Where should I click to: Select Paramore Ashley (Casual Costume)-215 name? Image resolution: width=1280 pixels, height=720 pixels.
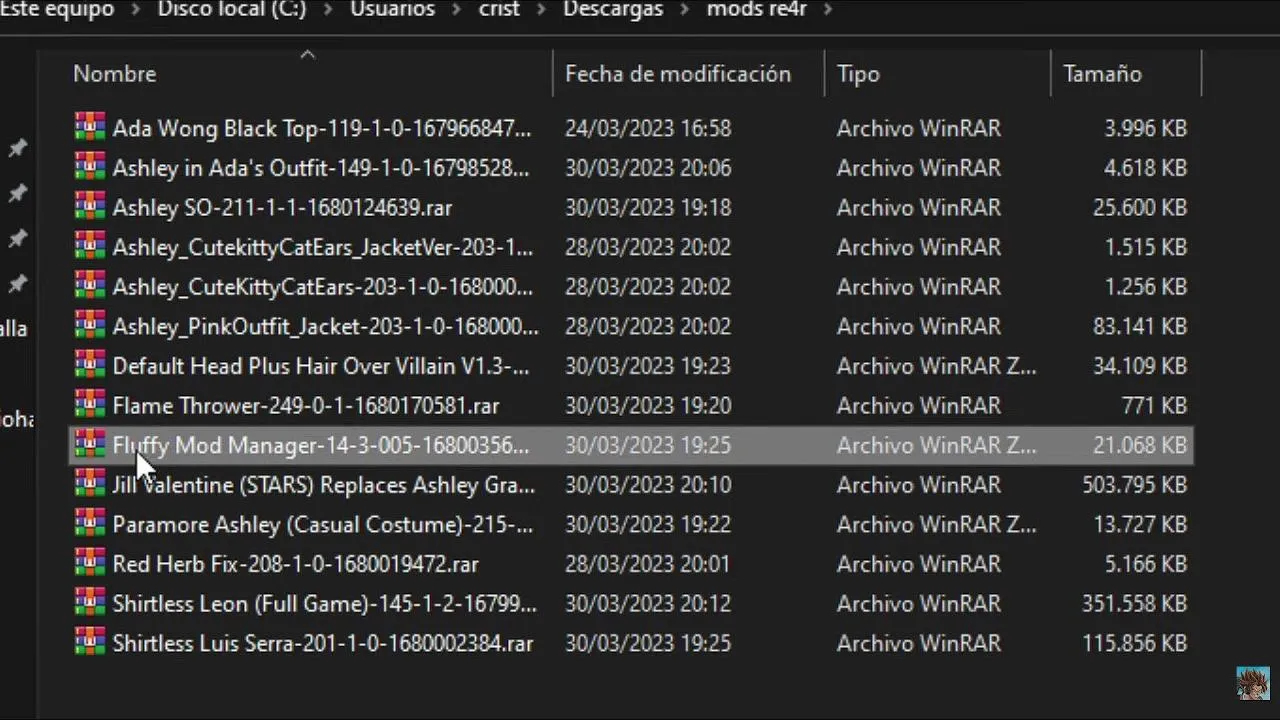coord(323,525)
